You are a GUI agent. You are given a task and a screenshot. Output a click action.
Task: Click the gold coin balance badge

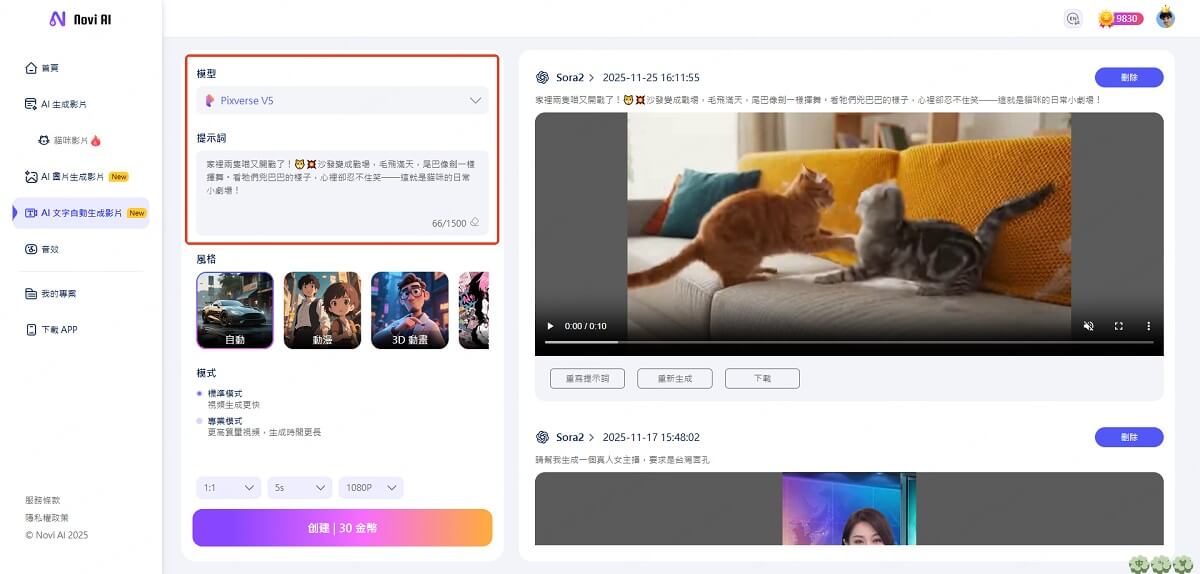pos(1120,18)
